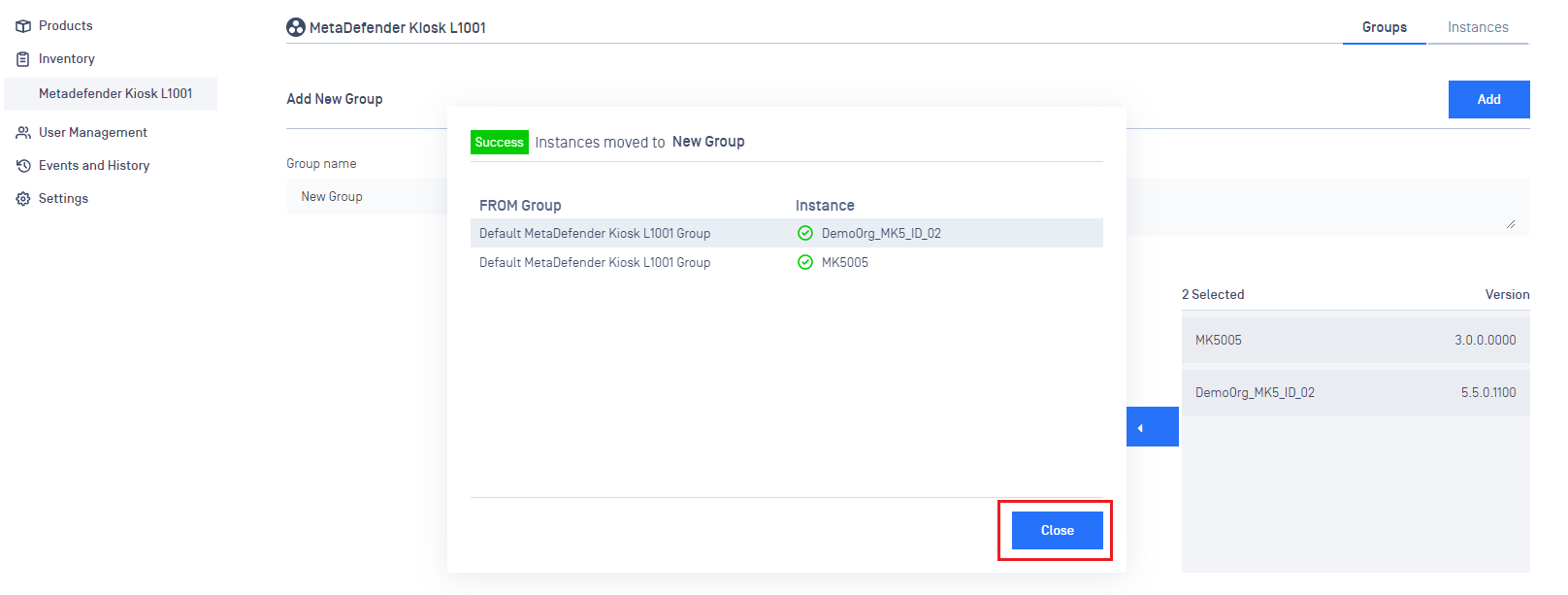Click the Instance column header

coord(825,206)
